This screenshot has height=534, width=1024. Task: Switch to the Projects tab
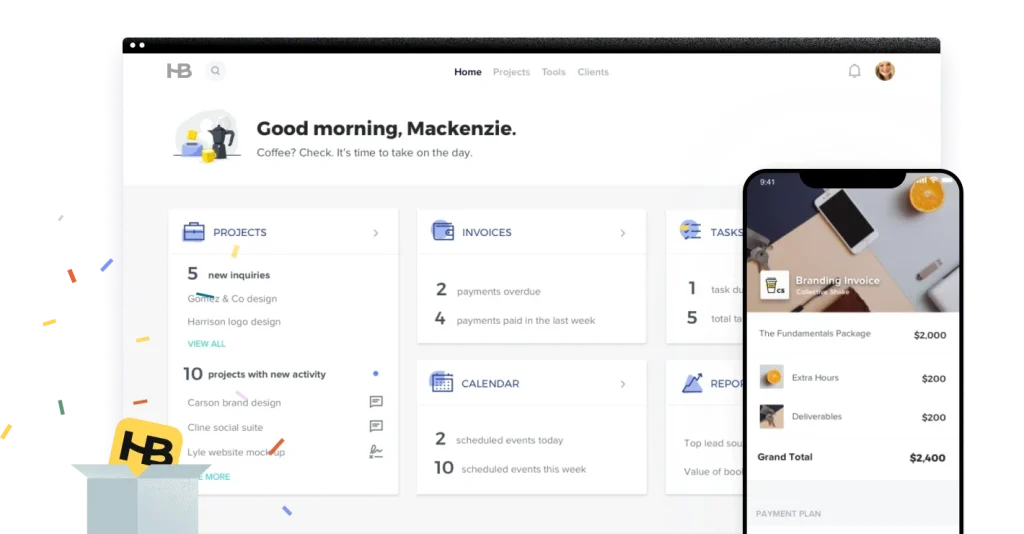[511, 72]
